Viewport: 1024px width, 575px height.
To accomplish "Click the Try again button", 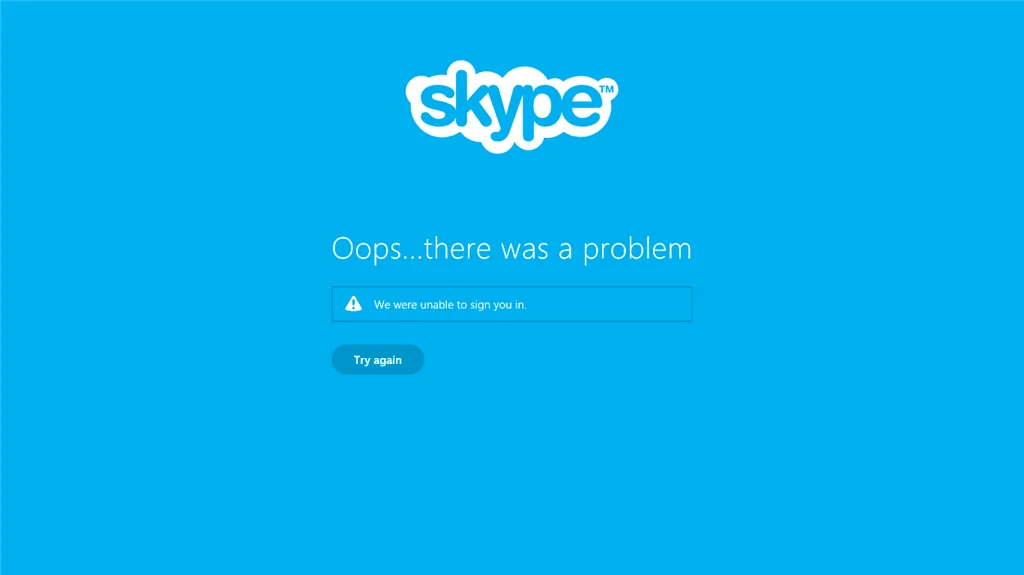I will (x=377, y=359).
